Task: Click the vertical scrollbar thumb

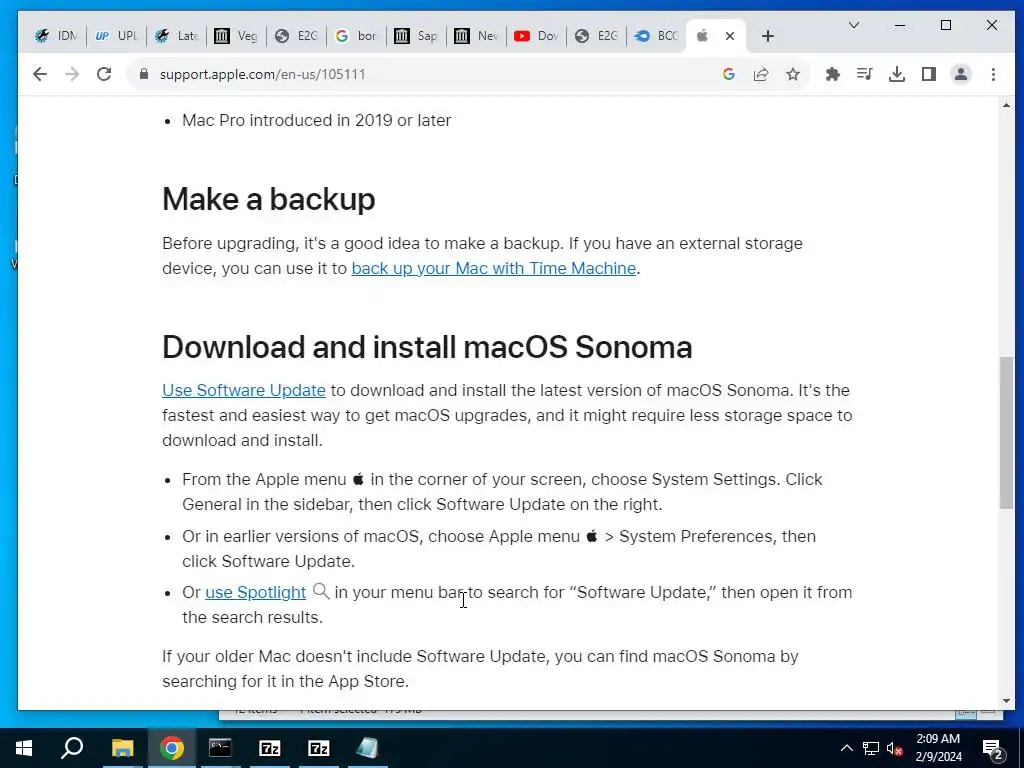Action: coord(1006,432)
